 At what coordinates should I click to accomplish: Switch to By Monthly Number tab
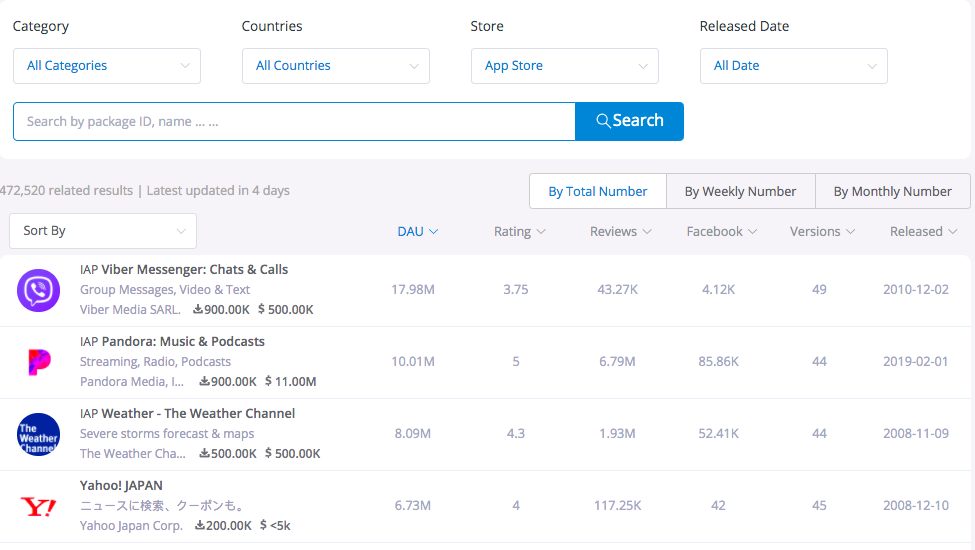point(892,191)
